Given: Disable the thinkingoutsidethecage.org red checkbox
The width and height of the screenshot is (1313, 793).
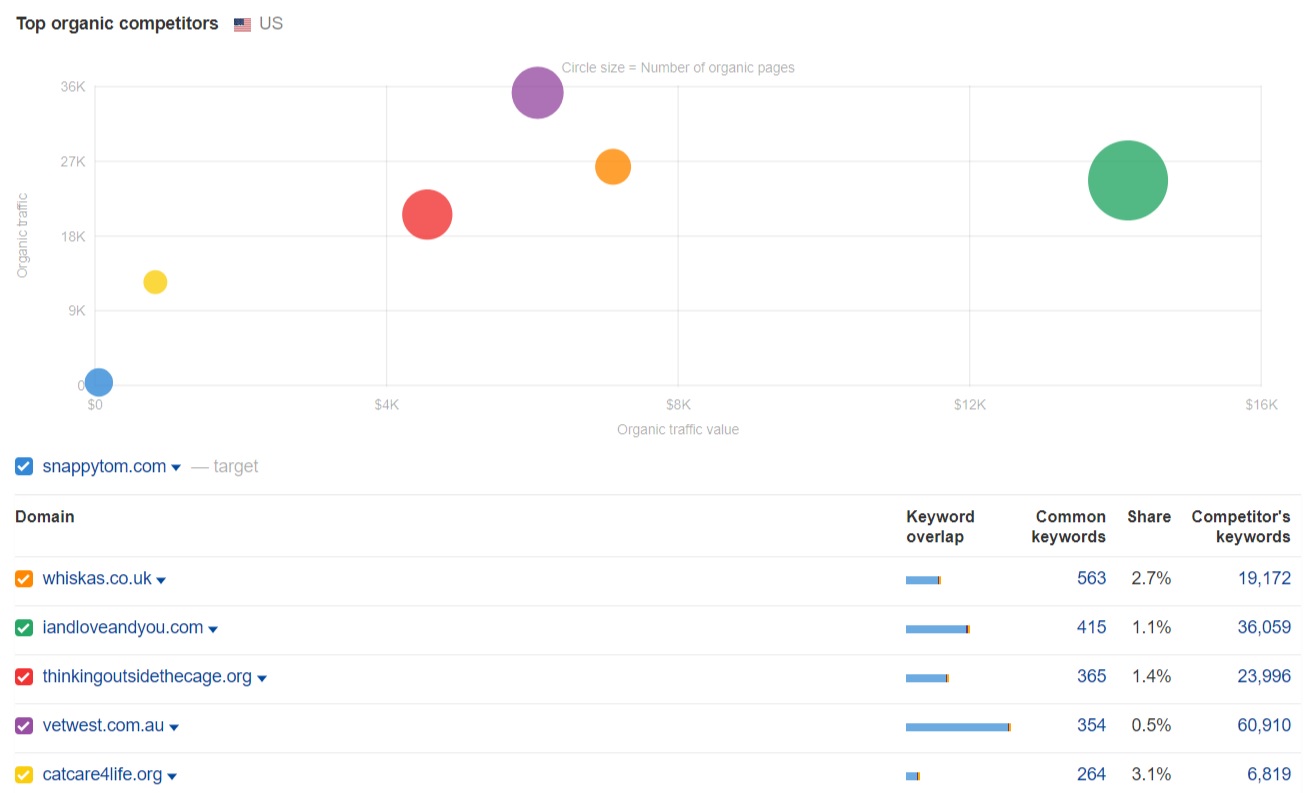Looking at the screenshot, I should (24, 677).
